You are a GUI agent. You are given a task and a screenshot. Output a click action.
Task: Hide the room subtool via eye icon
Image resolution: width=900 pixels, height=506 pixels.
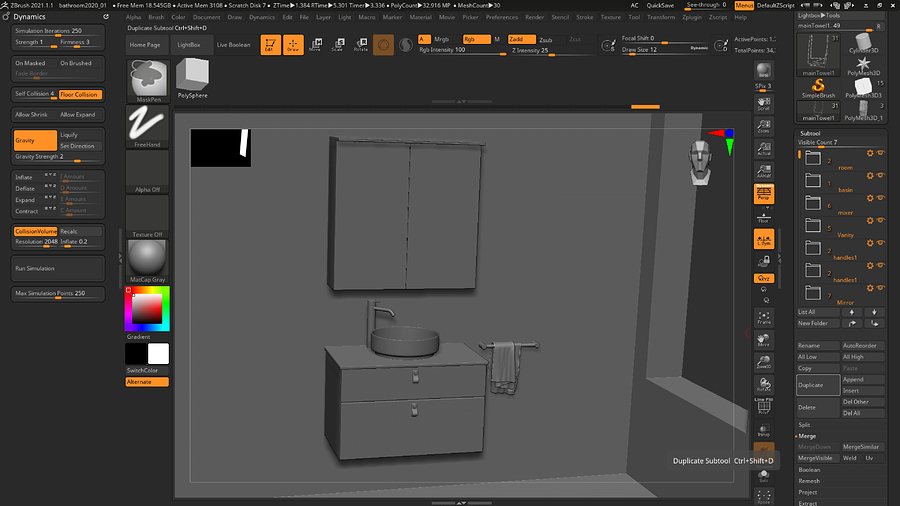coord(880,153)
